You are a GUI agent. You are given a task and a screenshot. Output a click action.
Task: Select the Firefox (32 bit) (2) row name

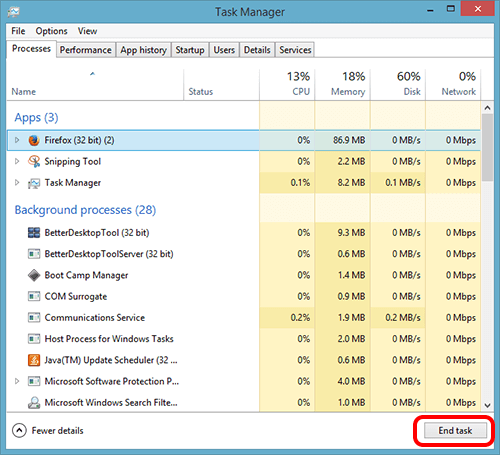click(x=79, y=140)
